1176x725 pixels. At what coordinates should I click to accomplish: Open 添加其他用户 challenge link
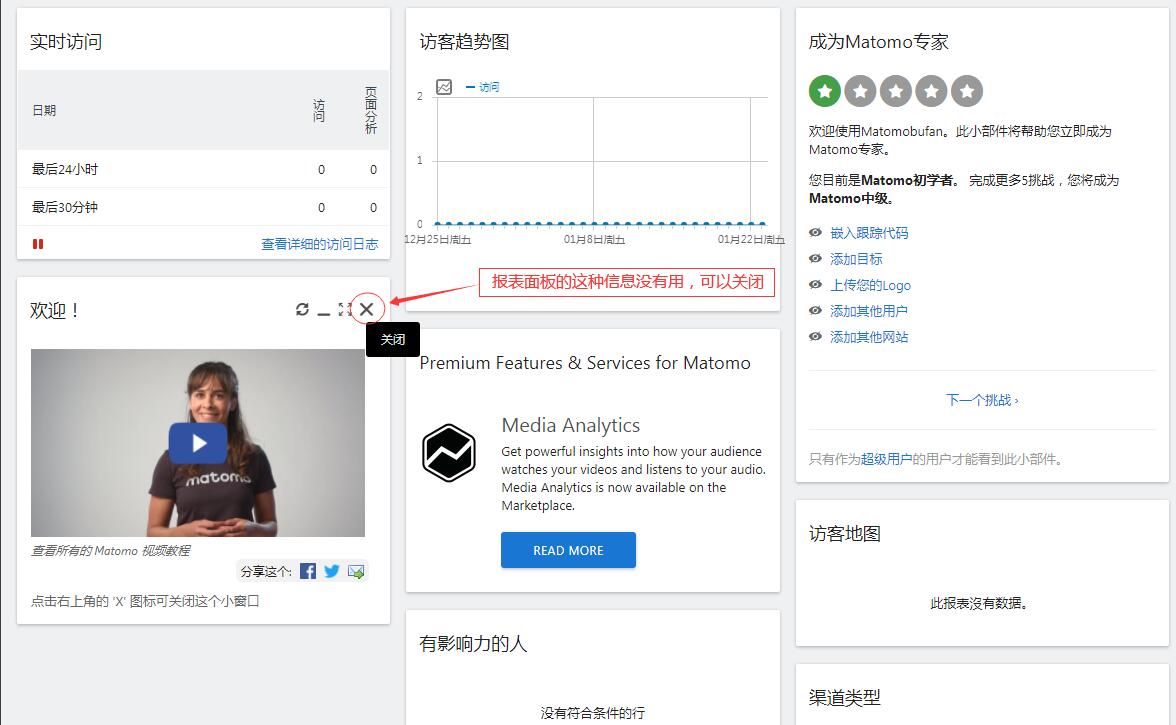pyautogui.click(x=869, y=310)
